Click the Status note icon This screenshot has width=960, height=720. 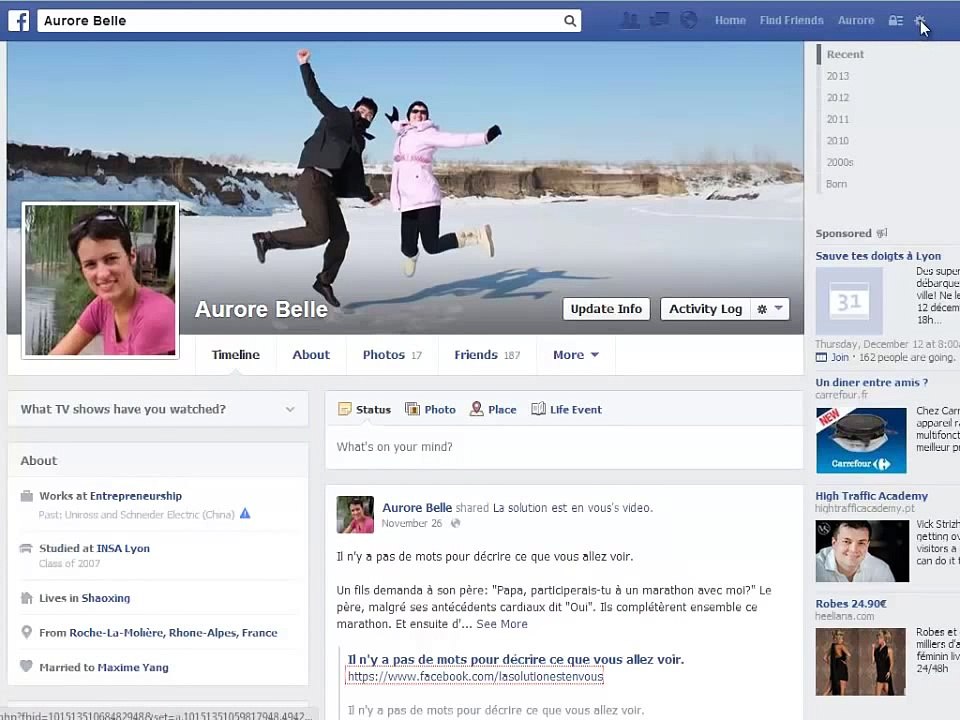pyautogui.click(x=345, y=409)
